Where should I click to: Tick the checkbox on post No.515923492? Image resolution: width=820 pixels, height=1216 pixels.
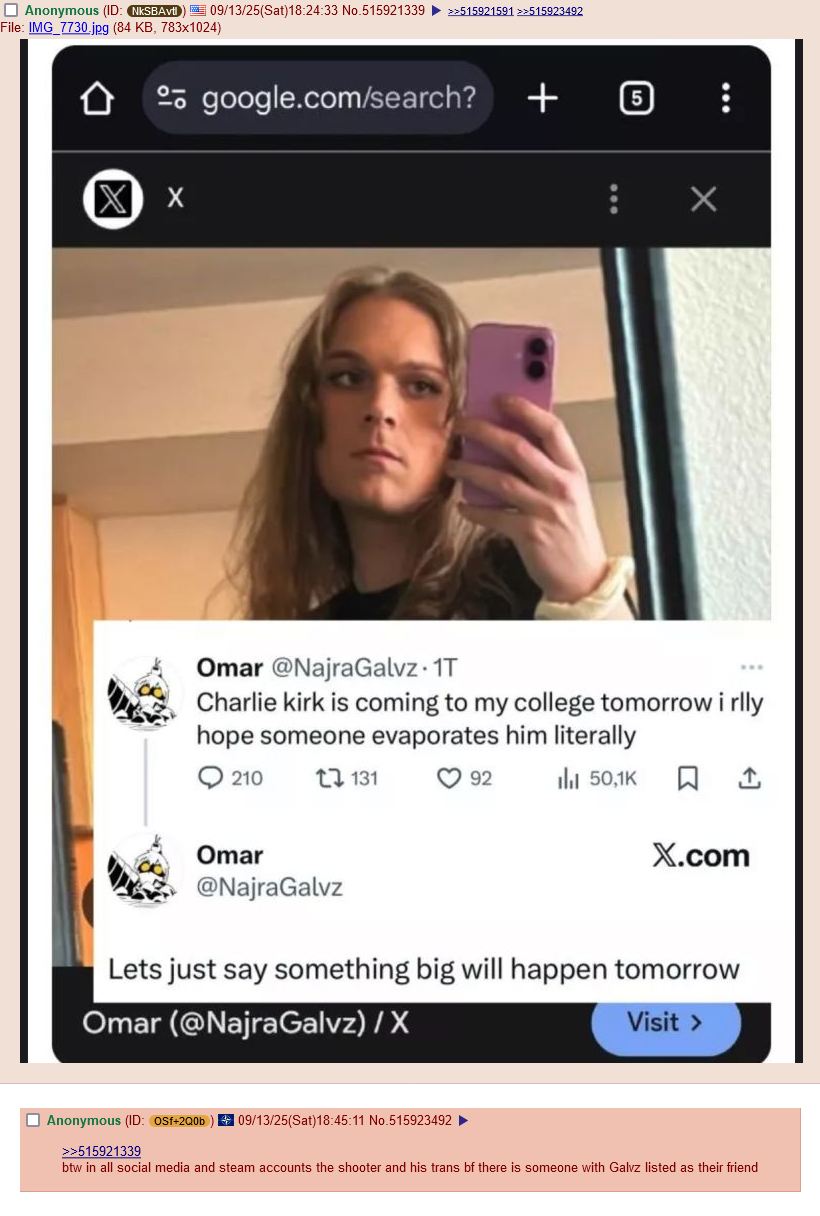tap(33, 1120)
